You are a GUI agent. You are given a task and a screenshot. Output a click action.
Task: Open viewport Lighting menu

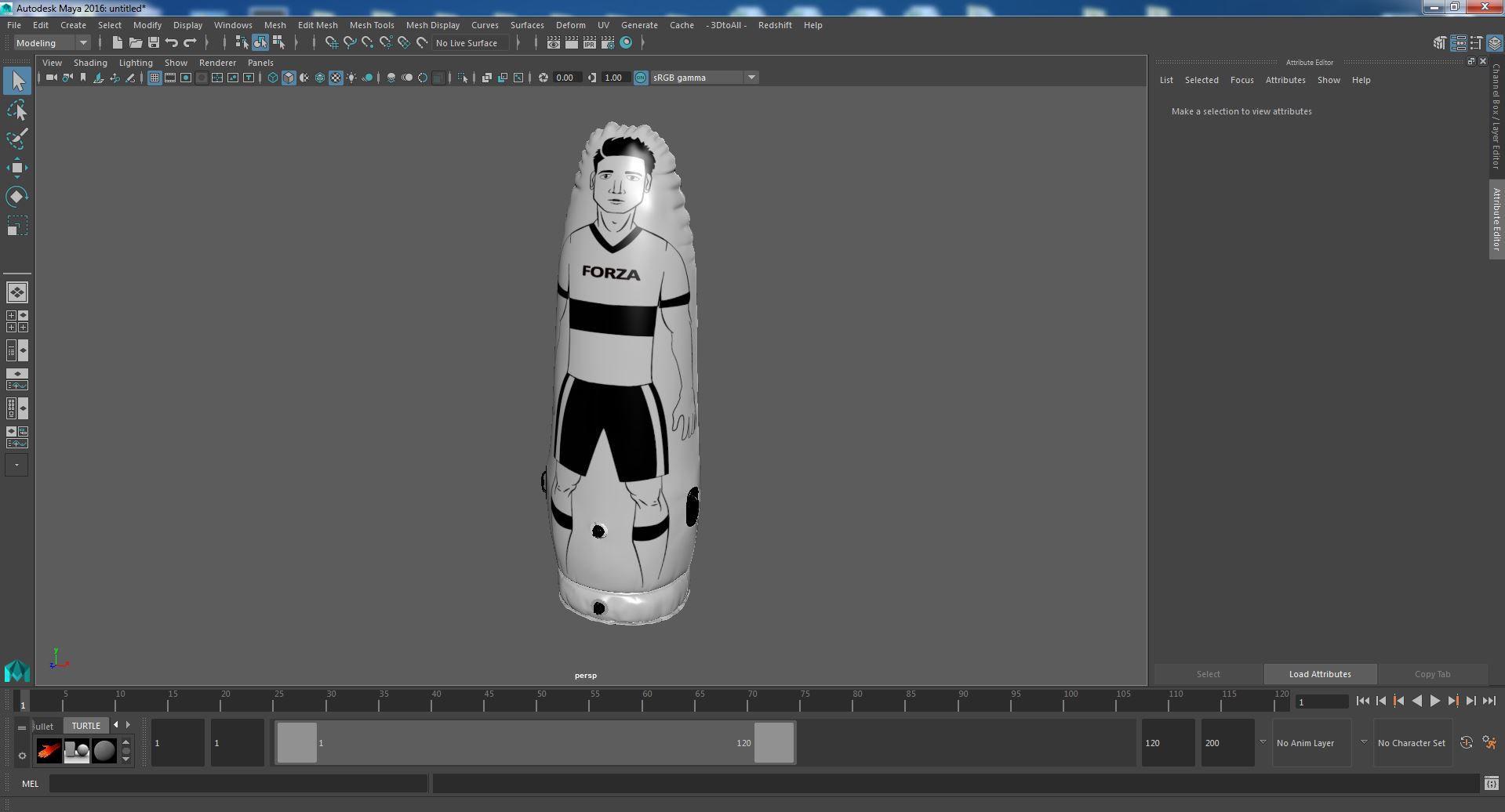136,63
